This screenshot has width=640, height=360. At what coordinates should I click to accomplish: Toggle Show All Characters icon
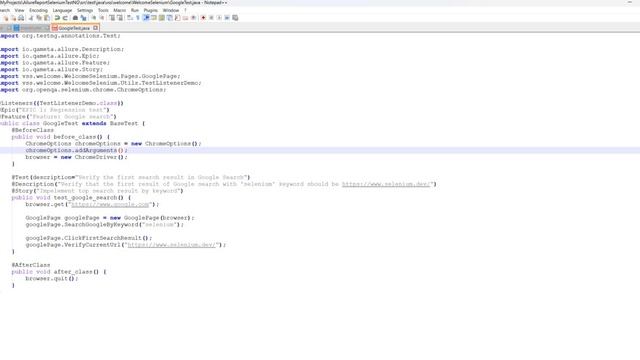pos(138,18)
